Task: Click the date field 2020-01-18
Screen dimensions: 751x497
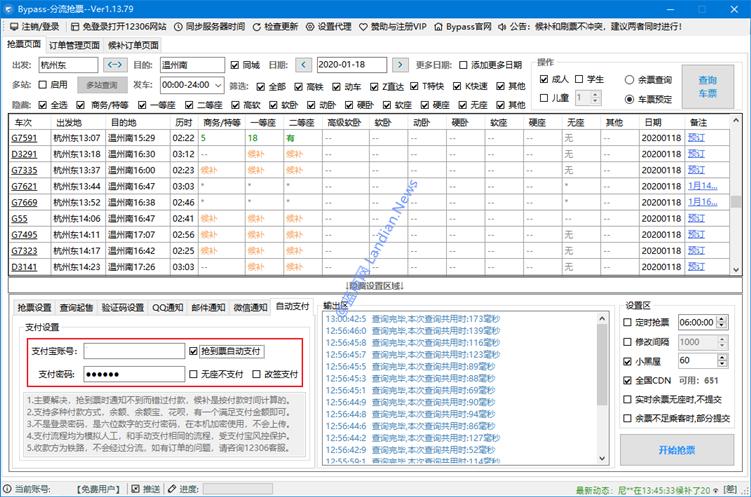Action: click(x=352, y=65)
